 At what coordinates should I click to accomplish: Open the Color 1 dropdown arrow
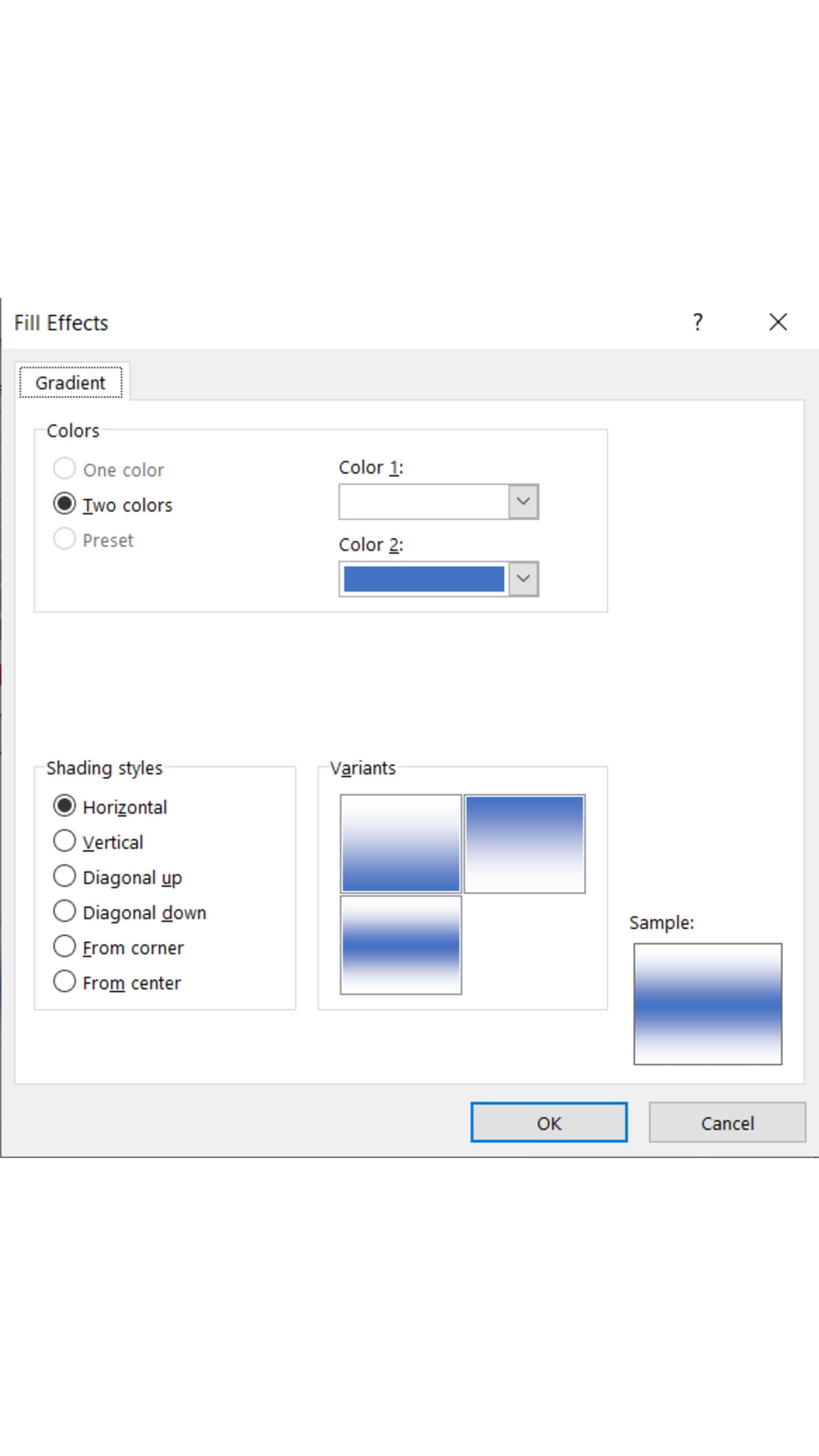tap(523, 501)
